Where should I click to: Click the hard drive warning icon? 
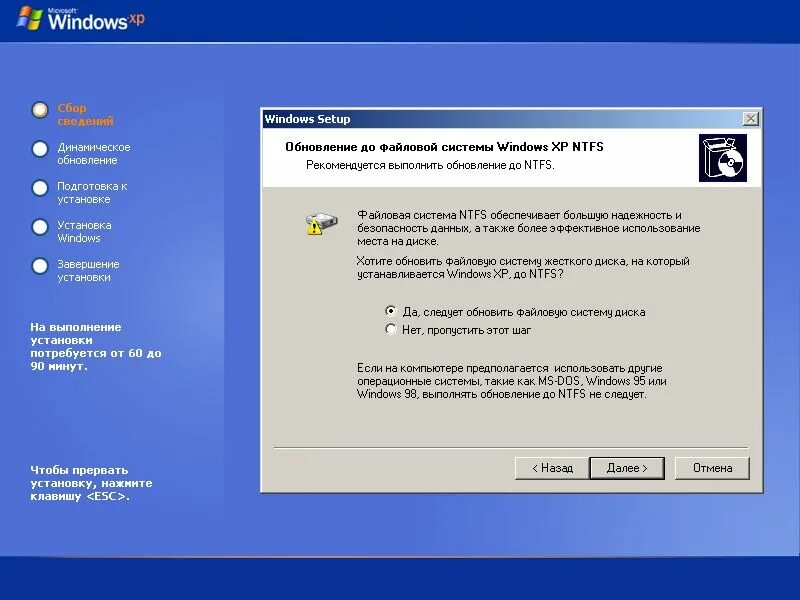coord(321,223)
